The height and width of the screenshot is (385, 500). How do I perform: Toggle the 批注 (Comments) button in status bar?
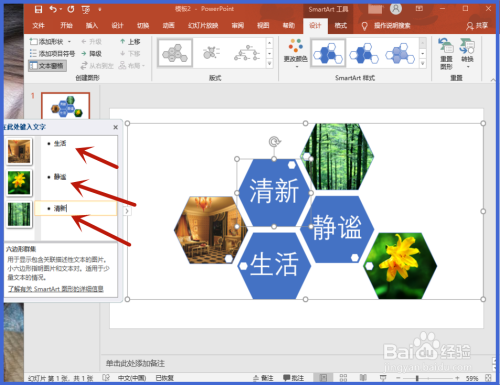click(x=293, y=378)
